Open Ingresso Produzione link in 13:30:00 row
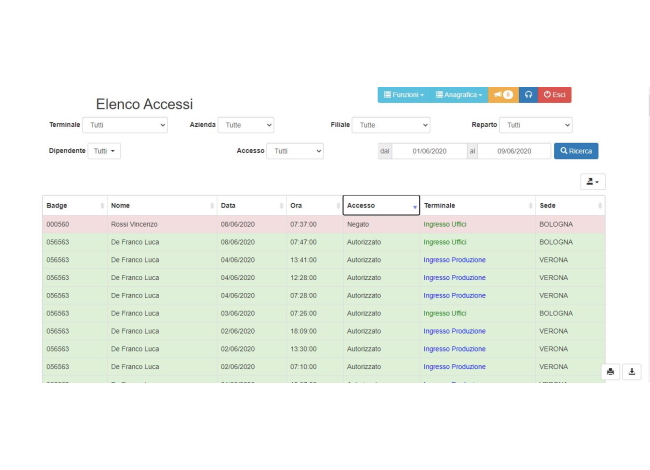650x470 pixels. point(454,349)
